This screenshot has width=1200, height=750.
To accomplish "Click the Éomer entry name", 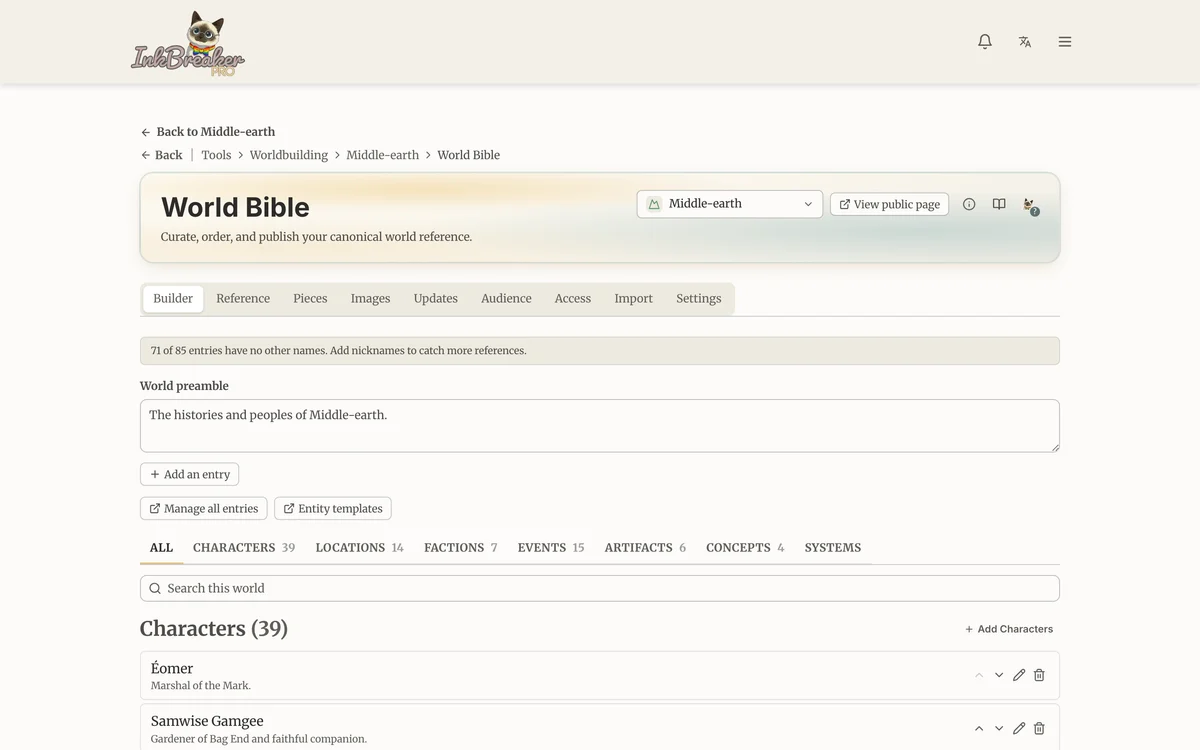I will point(172,668).
